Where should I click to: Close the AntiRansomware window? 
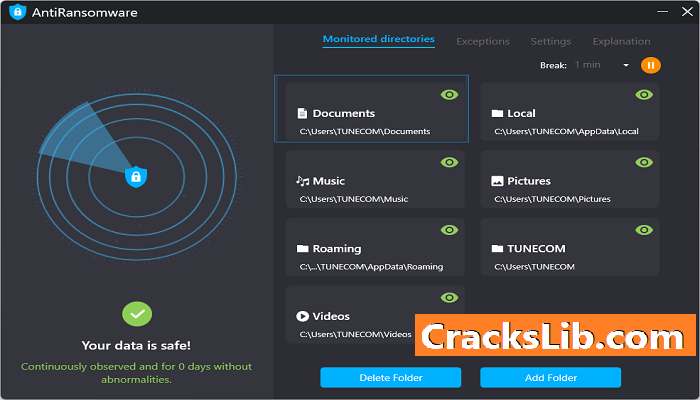pyautogui.click(x=688, y=12)
